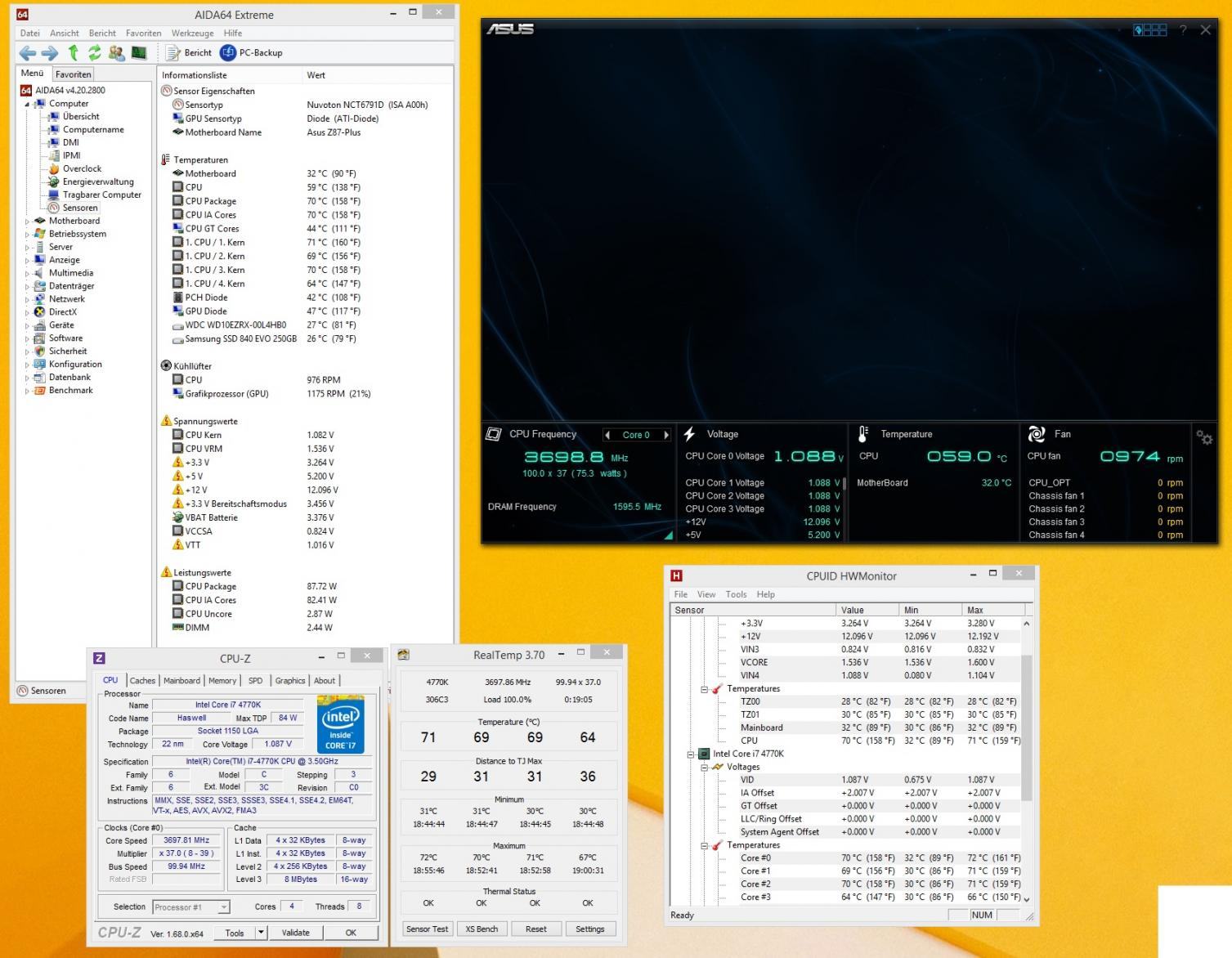This screenshot has width=1232, height=958.
Task: Open Hilfe menu in AIDA64
Action: tap(233, 34)
